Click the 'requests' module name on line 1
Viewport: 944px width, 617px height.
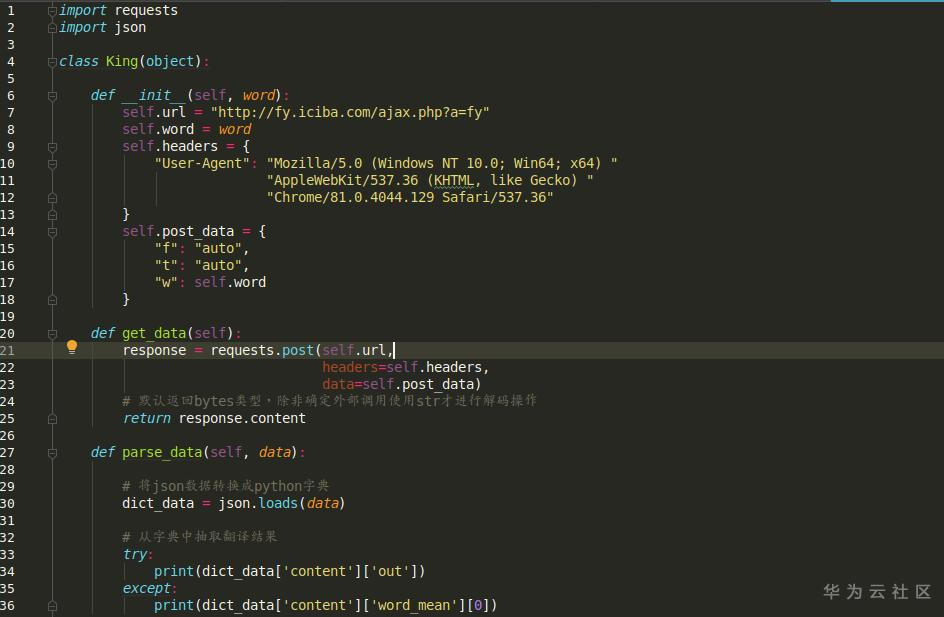pyautogui.click(x=146, y=10)
